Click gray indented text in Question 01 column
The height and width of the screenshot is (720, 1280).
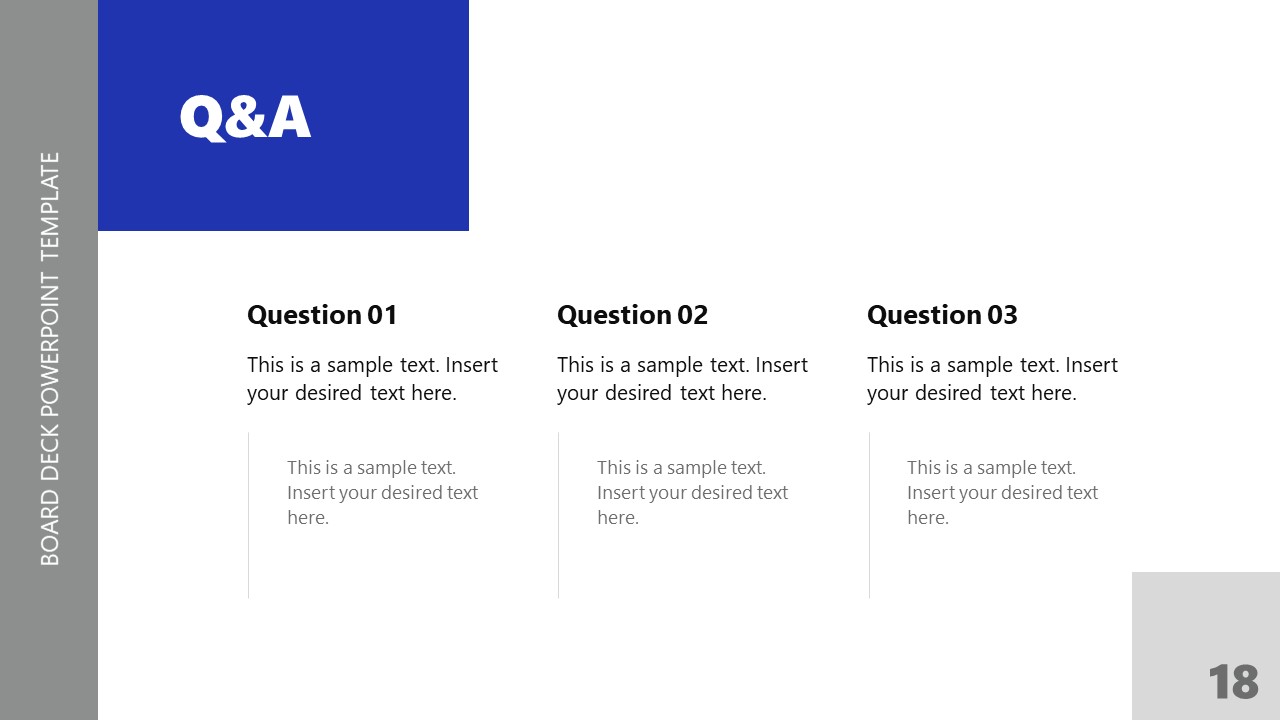tap(382, 492)
